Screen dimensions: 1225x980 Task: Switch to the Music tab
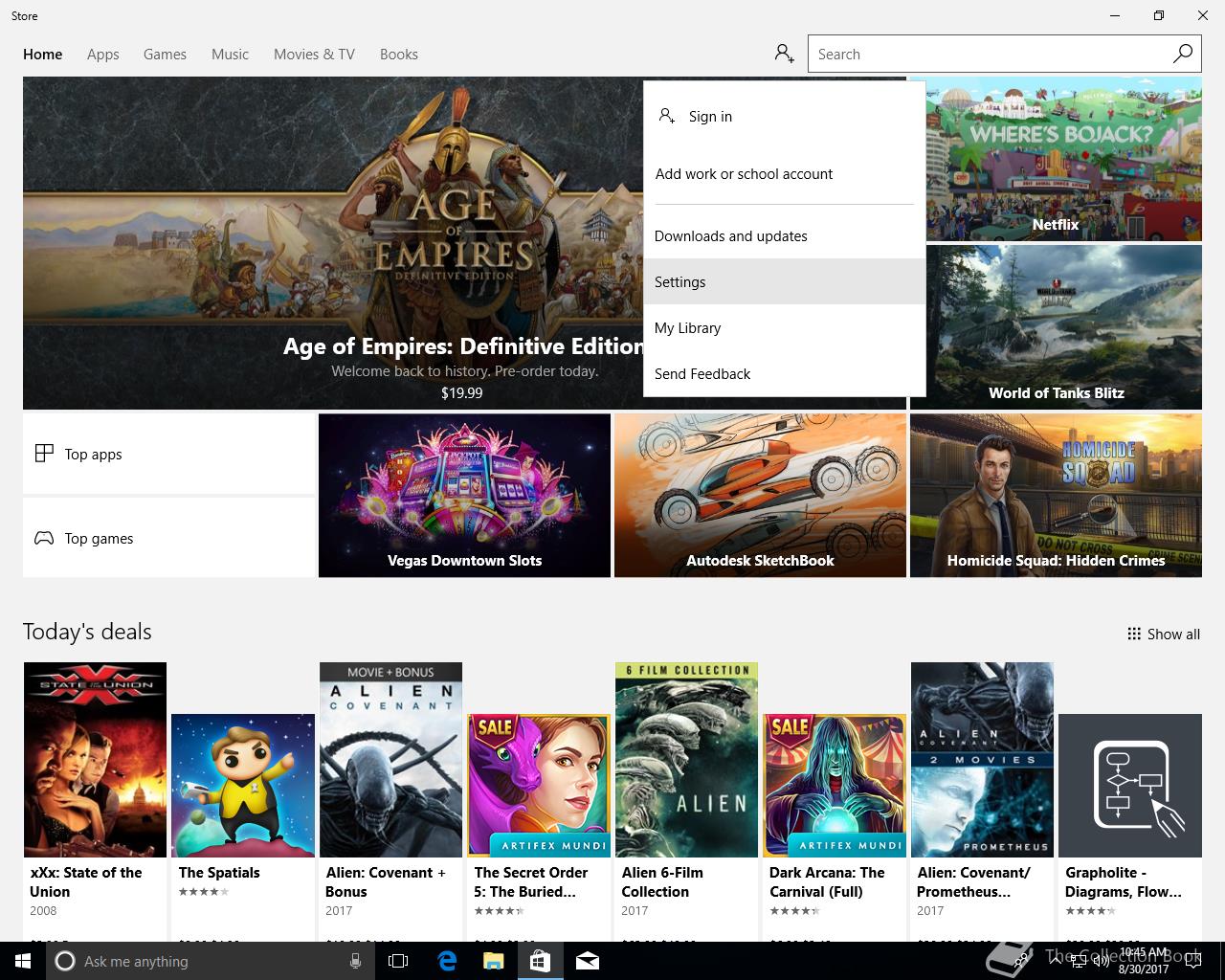tap(230, 54)
